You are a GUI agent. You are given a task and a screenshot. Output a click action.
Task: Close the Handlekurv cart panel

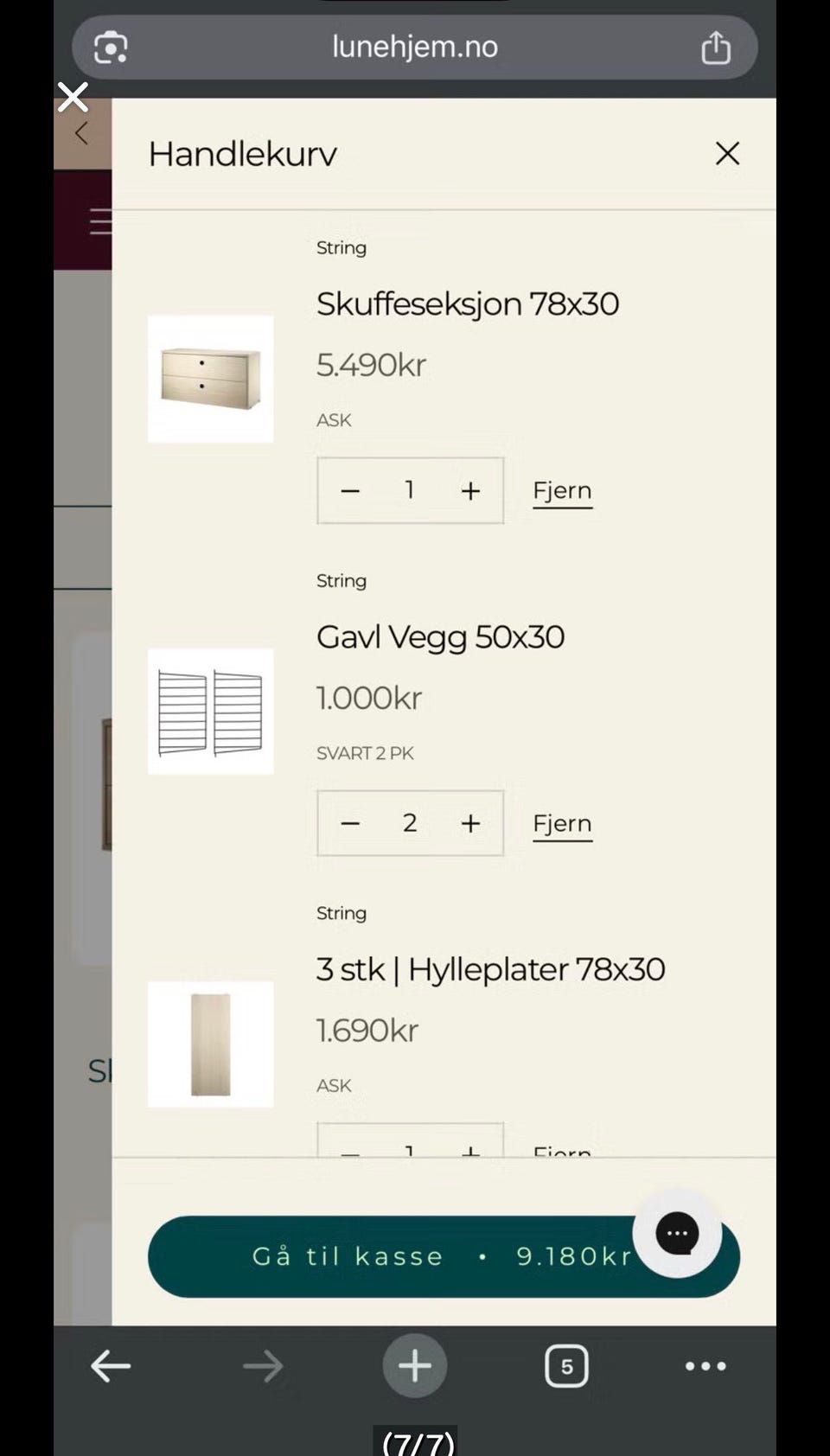[727, 153]
